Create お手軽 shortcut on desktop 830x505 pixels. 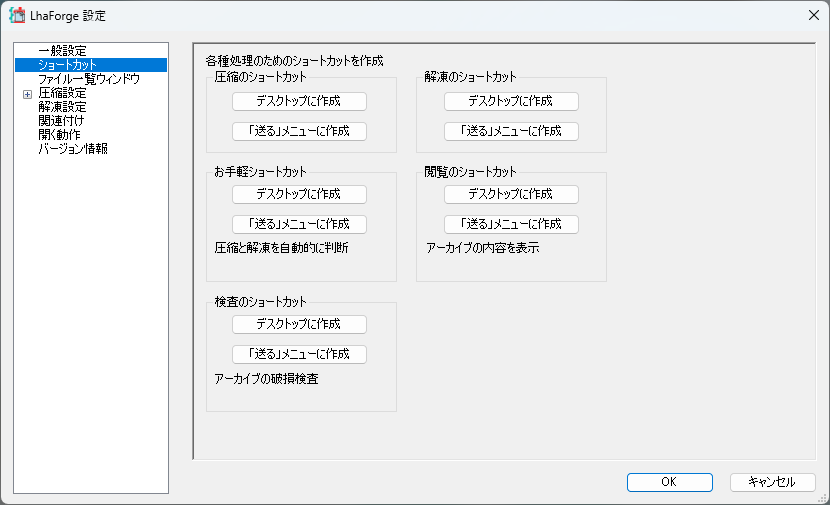click(x=299, y=194)
